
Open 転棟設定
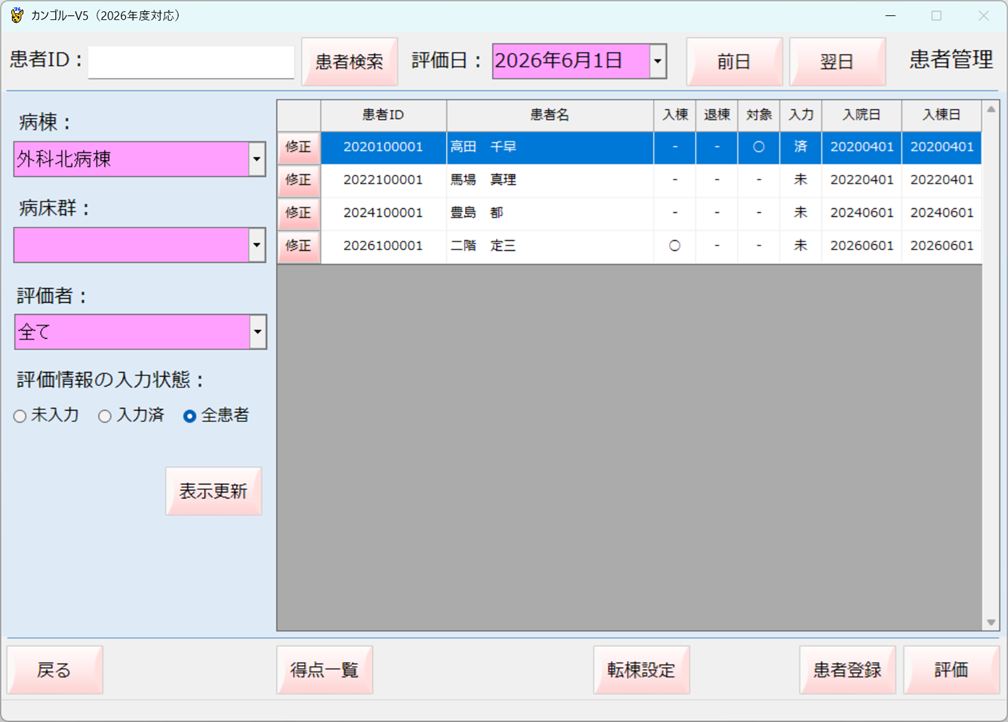pos(642,670)
